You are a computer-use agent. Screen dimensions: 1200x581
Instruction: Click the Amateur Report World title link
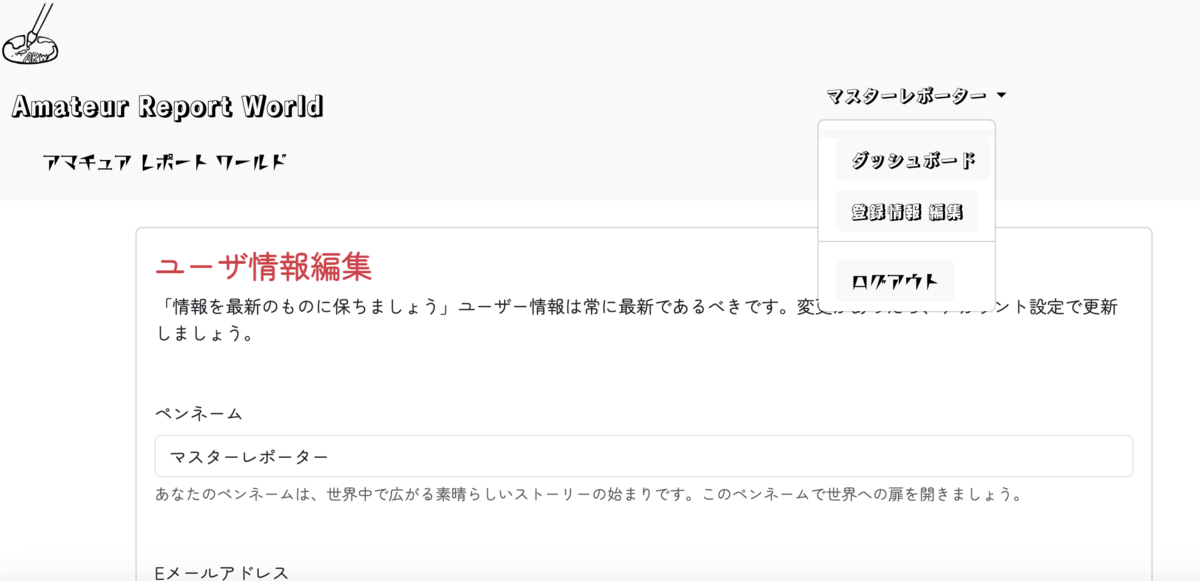[167, 106]
